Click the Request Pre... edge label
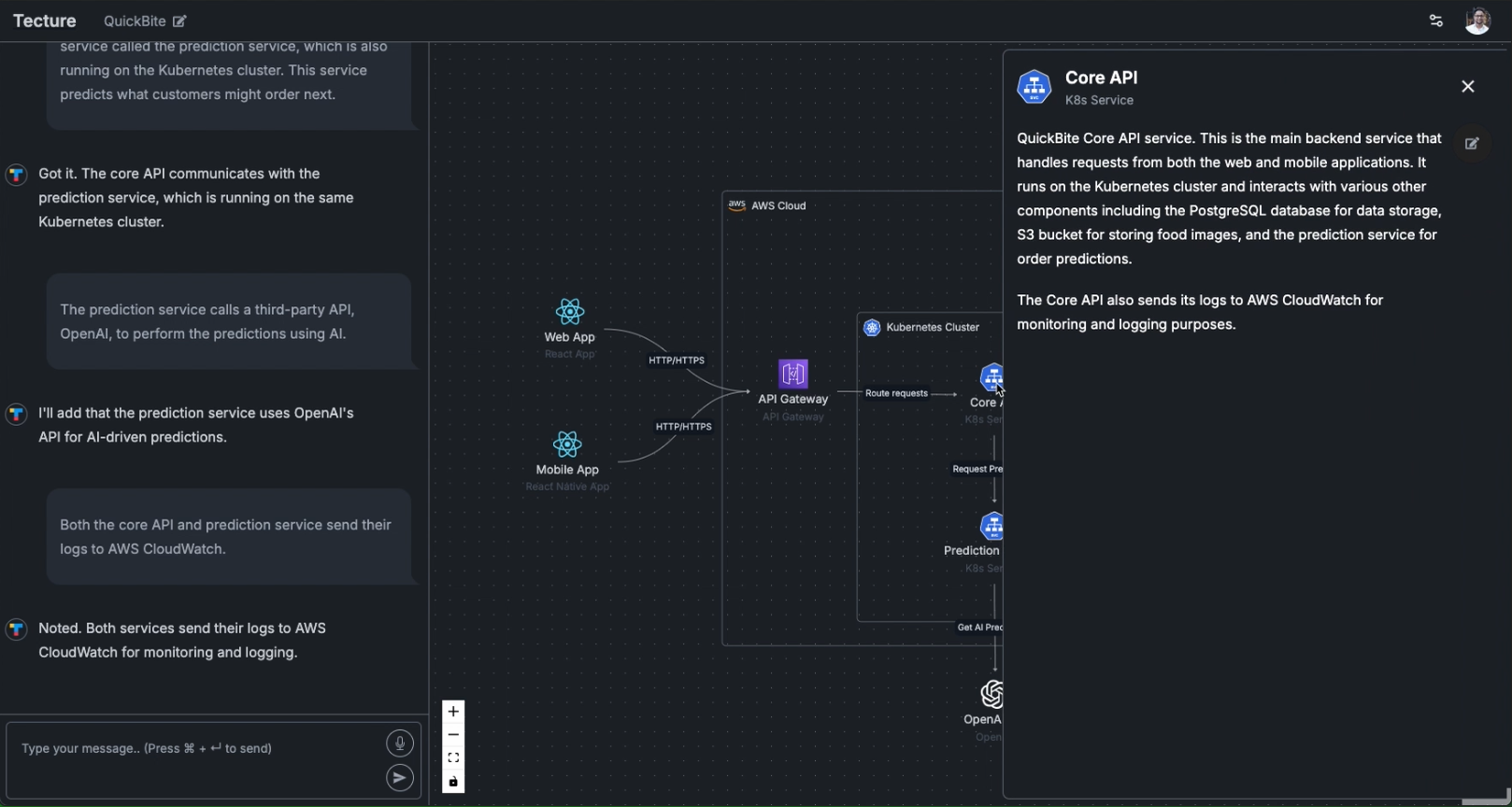Viewport: 1512px width, 807px height. 977,469
